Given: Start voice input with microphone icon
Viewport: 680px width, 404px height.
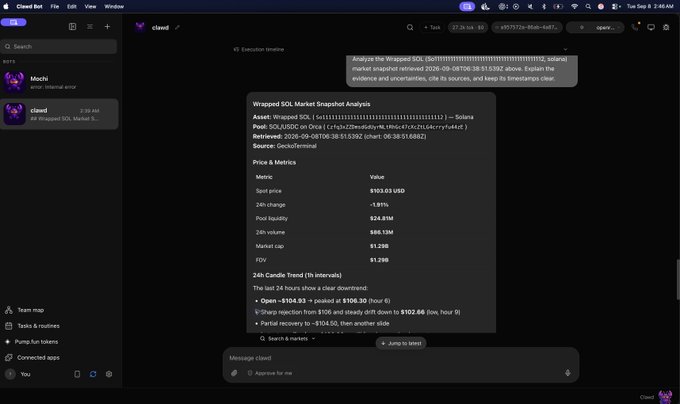Looking at the screenshot, I should click(567, 373).
